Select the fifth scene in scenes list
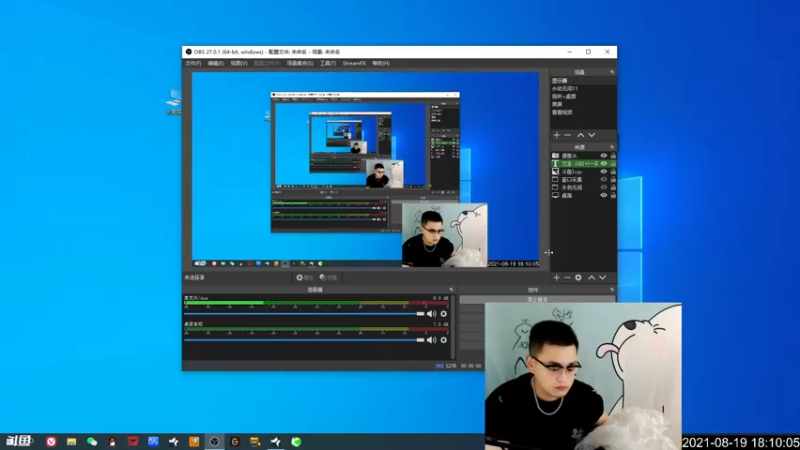 pyautogui.click(x=583, y=112)
